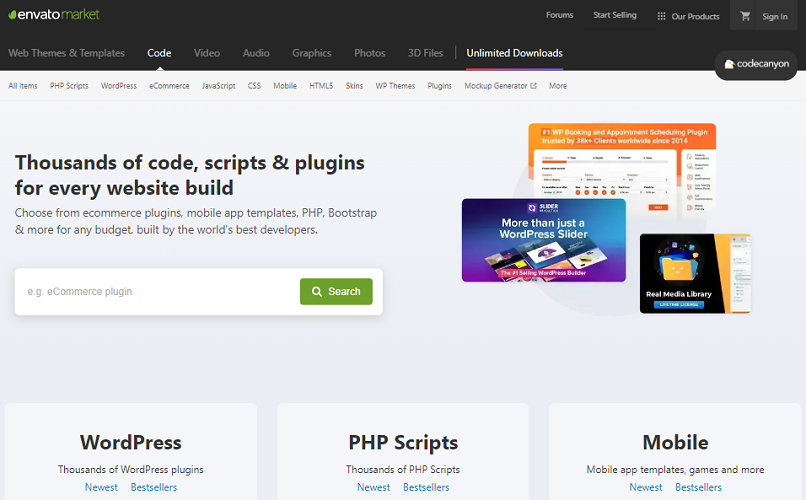The image size is (806, 500).
Task: Select the Code category tab
Action: (x=159, y=53)
